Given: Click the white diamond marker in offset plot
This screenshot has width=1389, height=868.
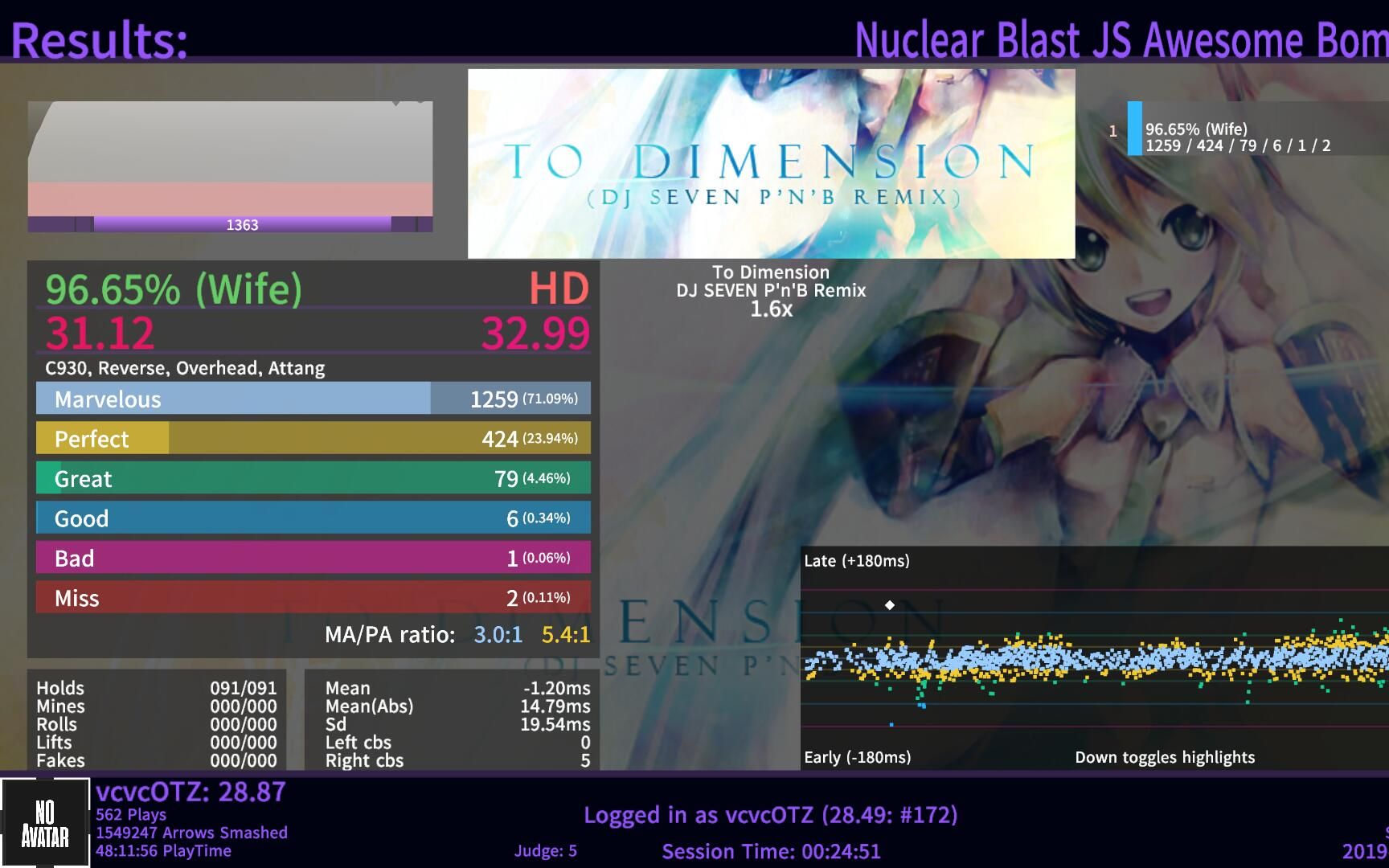Looking at the screenshot, I should pos(890,605).
